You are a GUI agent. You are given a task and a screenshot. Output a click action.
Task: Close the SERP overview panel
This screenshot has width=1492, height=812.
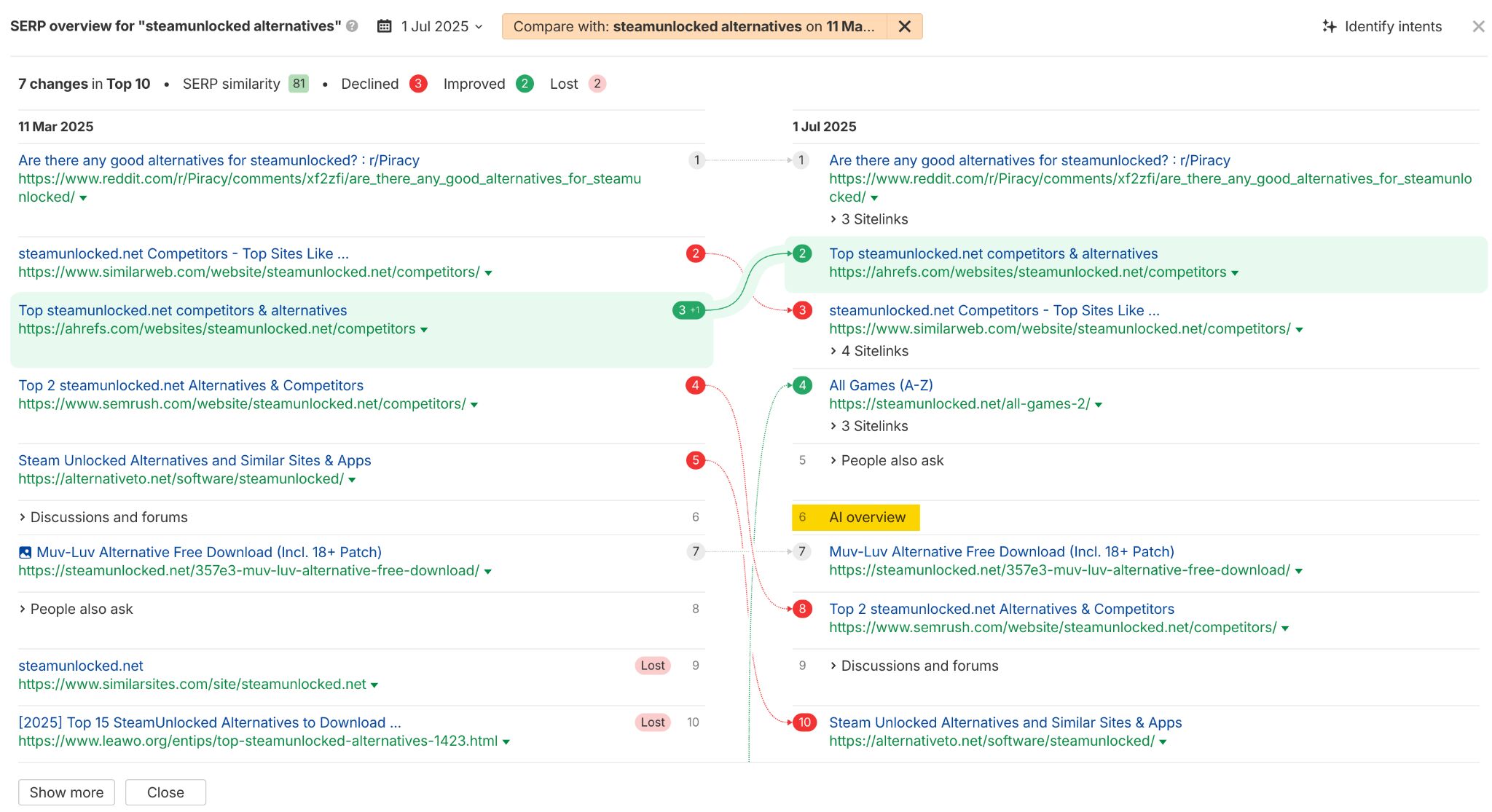tap(1478, 26)
